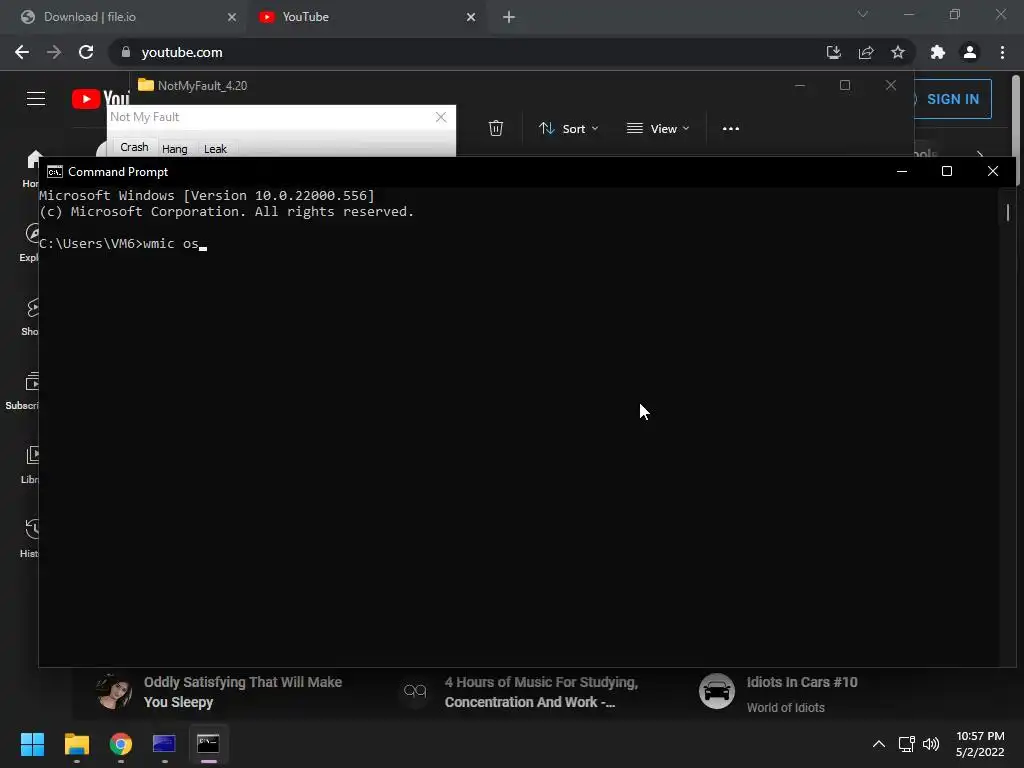Open YouTube Explore in sidebar
The width and height of the screenshot is (1024, 768).
point(30,243)
